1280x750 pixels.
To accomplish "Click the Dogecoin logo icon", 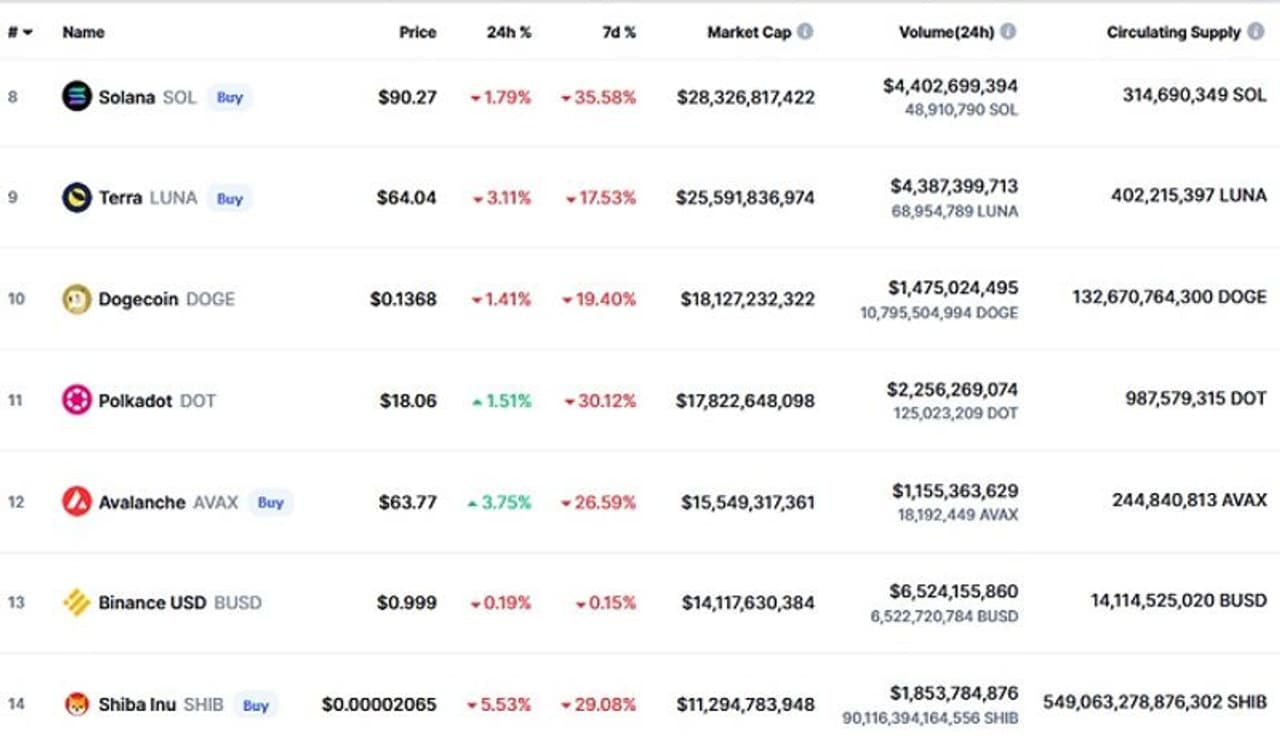I will [77, 299].
